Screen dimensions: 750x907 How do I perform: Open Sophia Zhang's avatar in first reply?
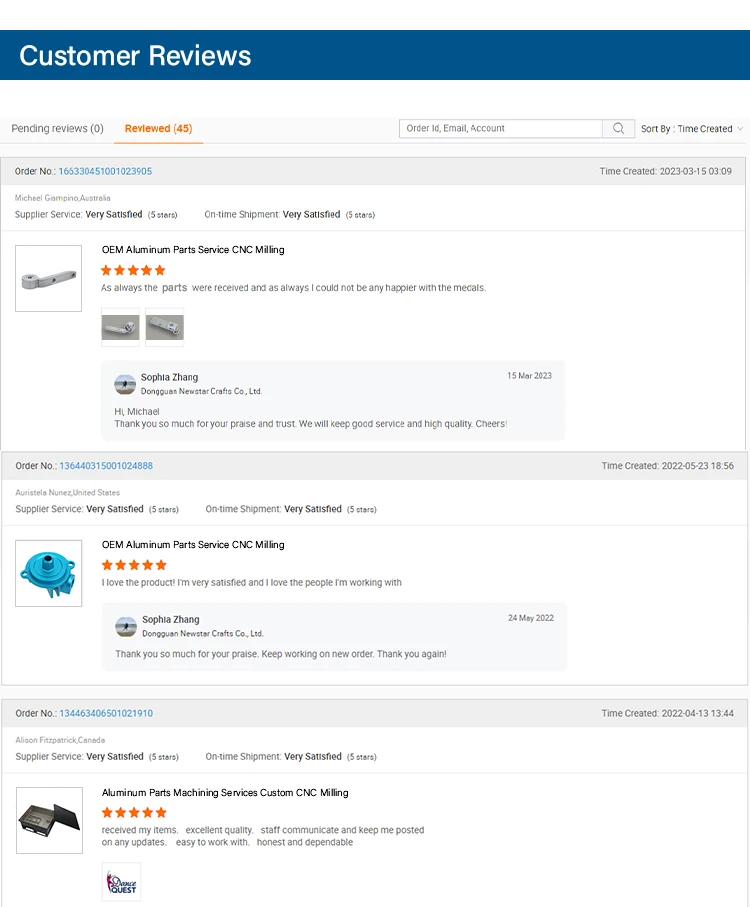(125, 384)
